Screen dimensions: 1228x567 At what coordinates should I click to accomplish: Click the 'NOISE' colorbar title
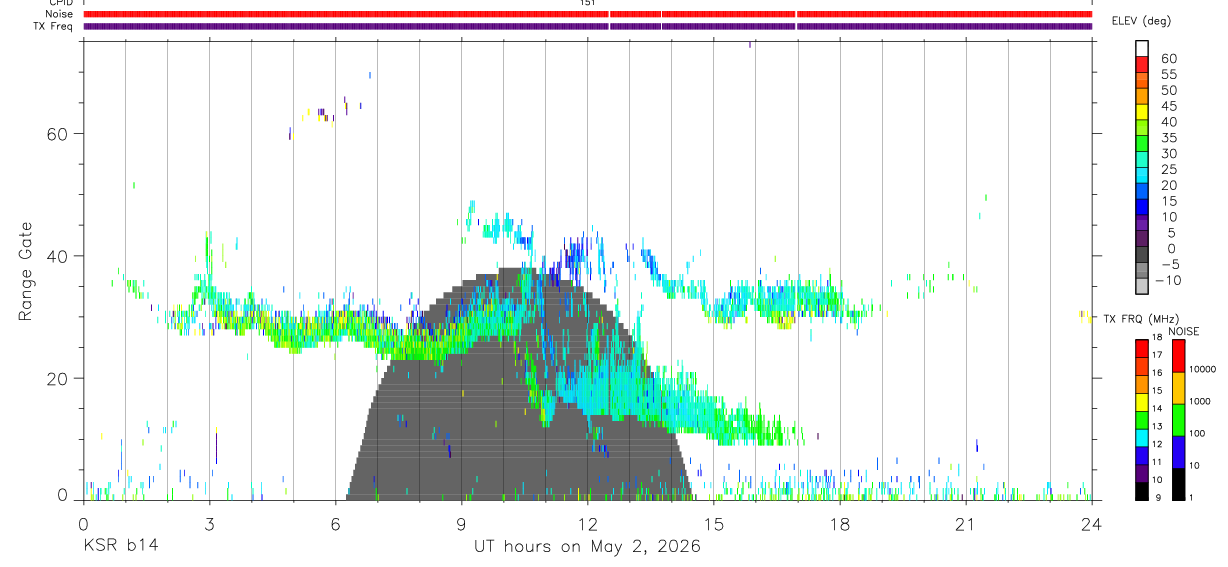pos(1183,331)
